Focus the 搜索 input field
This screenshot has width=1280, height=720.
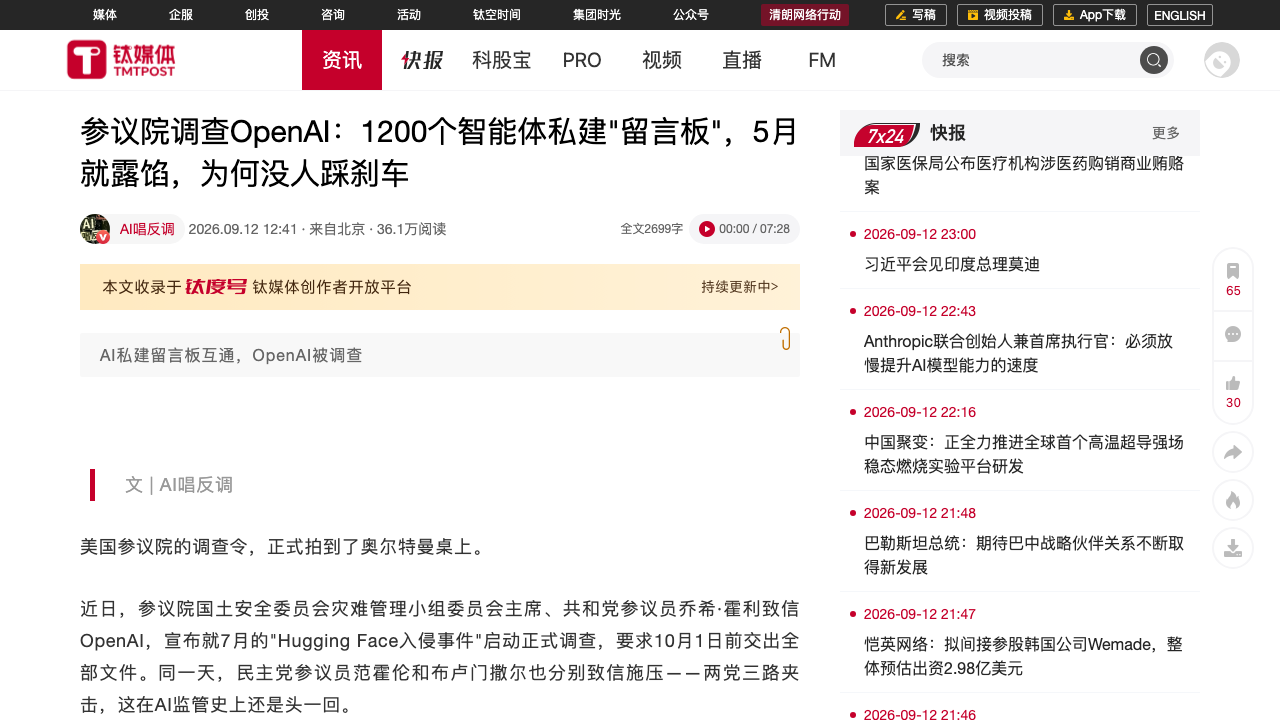tap(1030, 60)
